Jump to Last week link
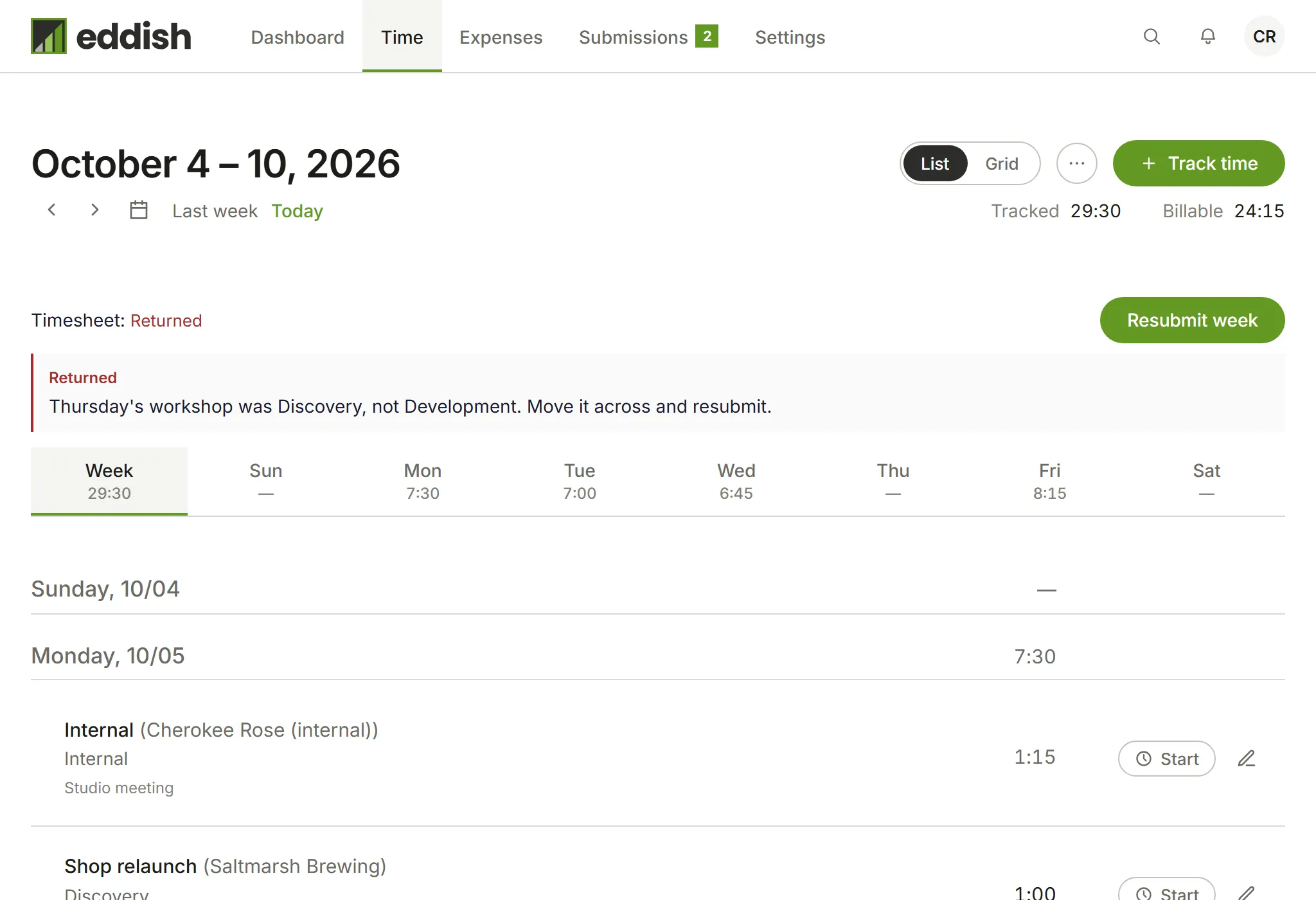This screenshot has height=900, width=1316. [x=215, y=211]
